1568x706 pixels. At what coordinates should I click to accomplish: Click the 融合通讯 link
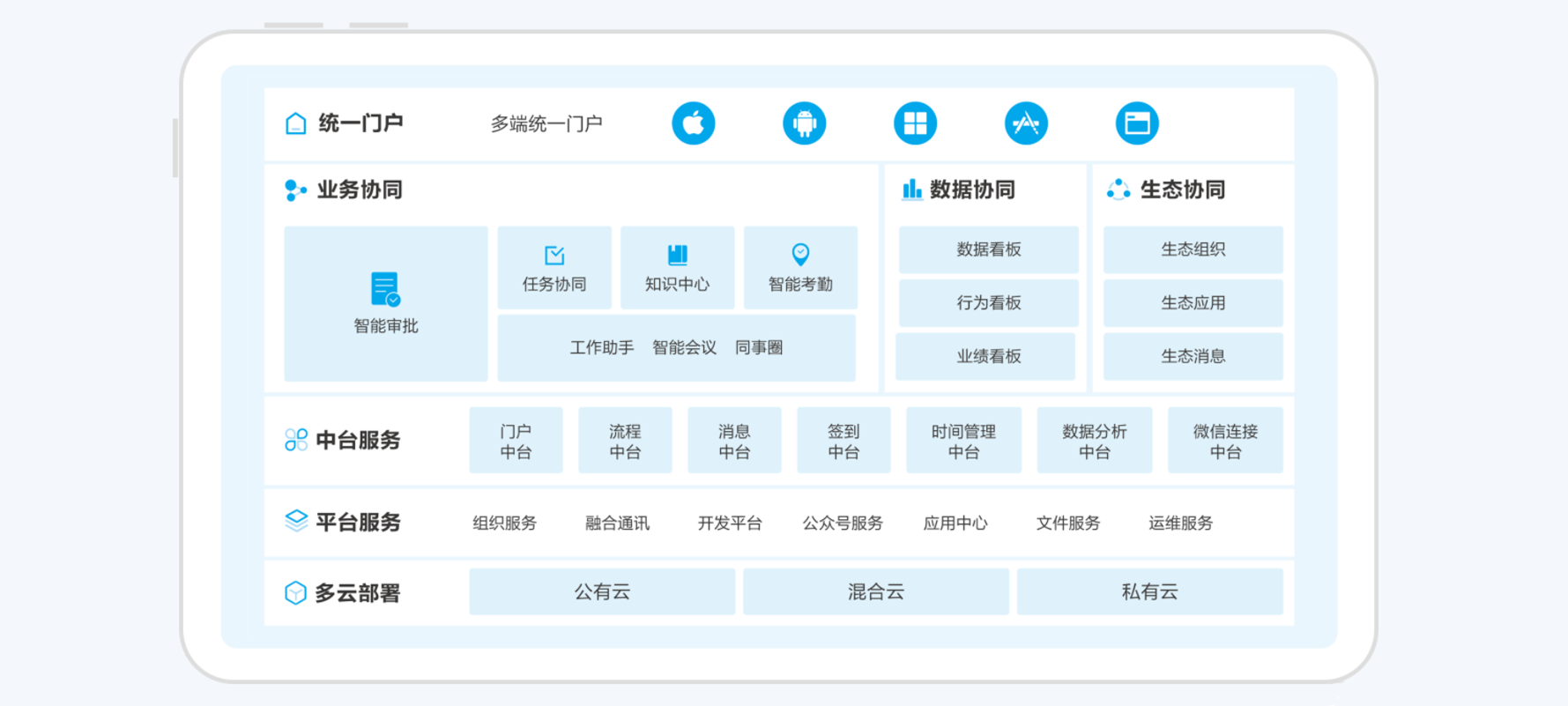point(617,524)
